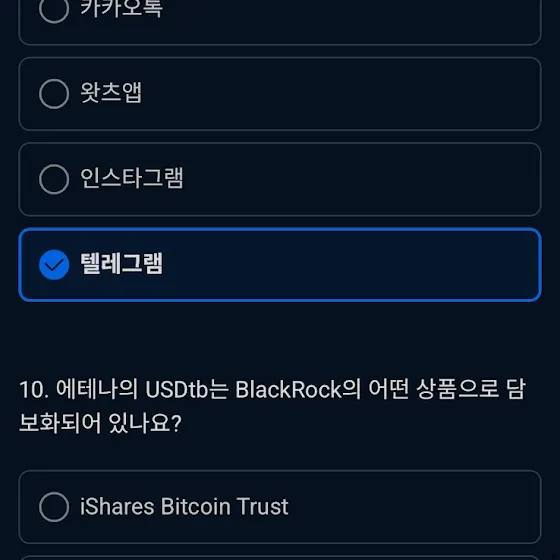
Task: Click the partially visible option below iShares
Action: [280, 558]
